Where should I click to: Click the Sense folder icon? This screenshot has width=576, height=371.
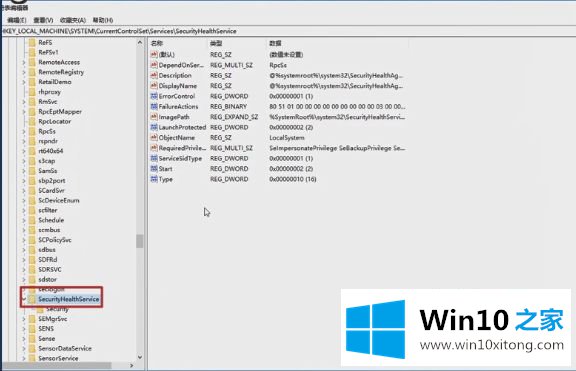click(x=32, y=338)
